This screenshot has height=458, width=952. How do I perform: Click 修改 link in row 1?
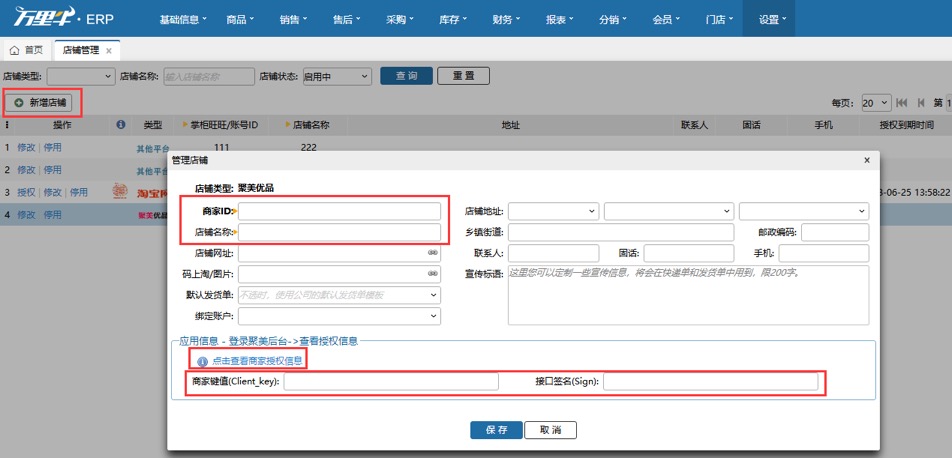pos(26,148)
